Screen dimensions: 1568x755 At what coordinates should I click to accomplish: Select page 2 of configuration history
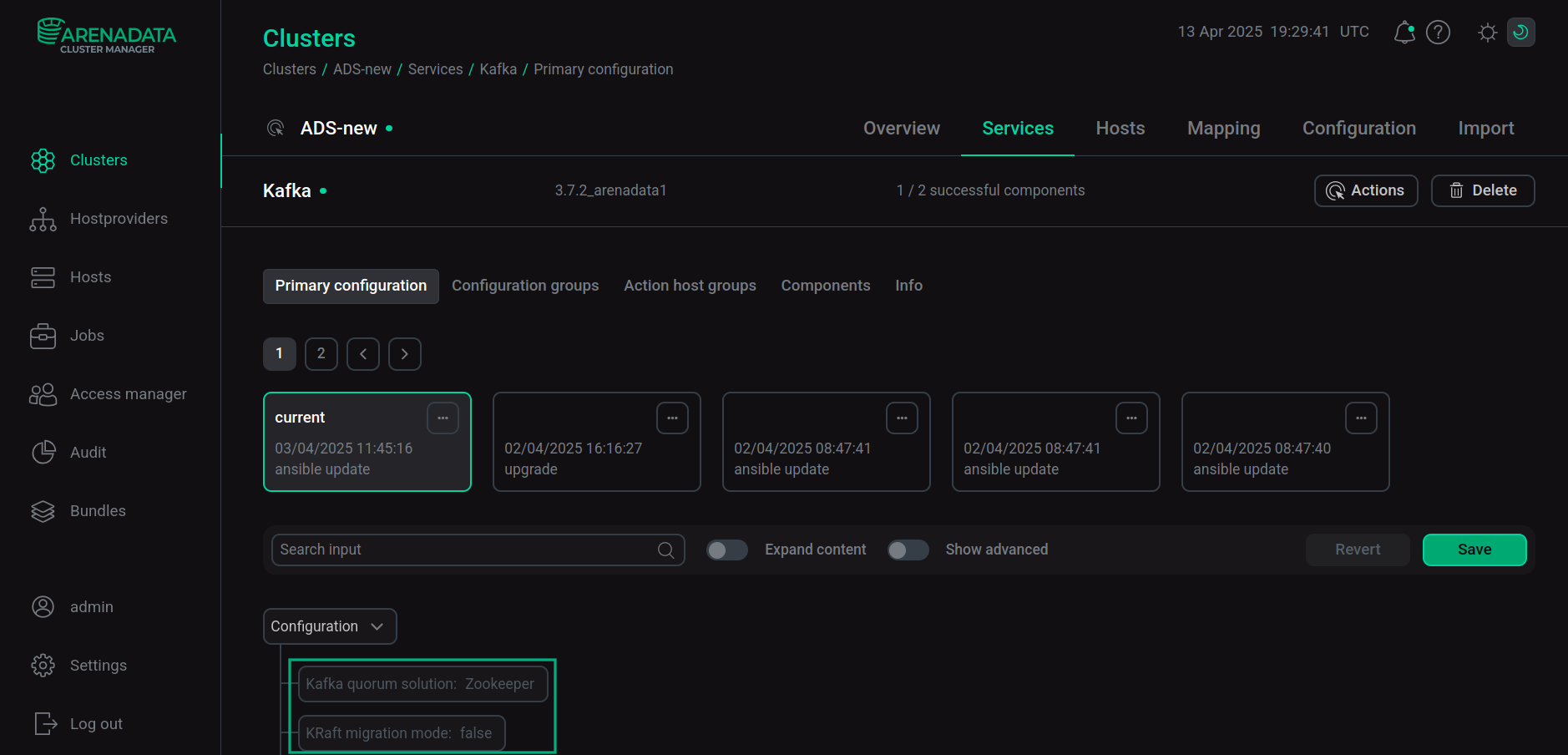click(x=321, y=354)
